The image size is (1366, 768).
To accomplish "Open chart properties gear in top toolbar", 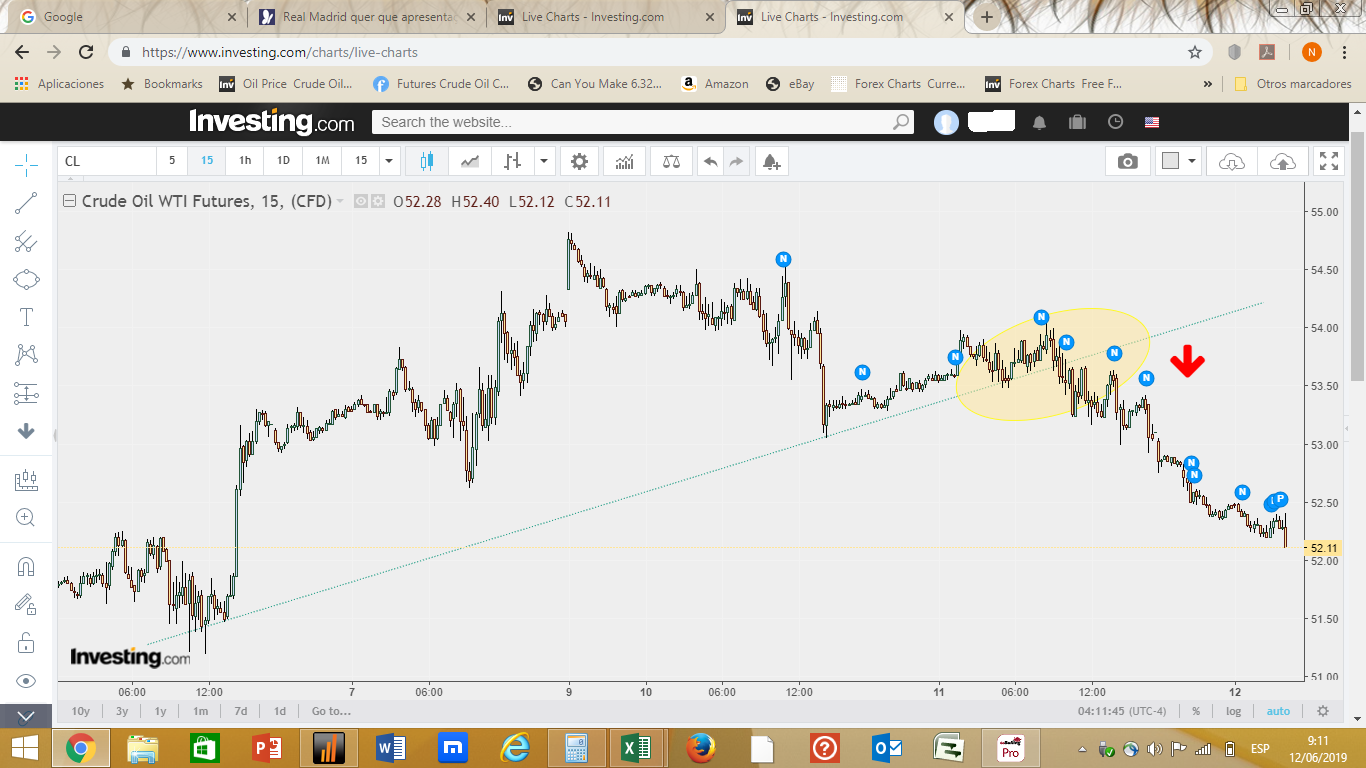I will (x=579, y=161).
